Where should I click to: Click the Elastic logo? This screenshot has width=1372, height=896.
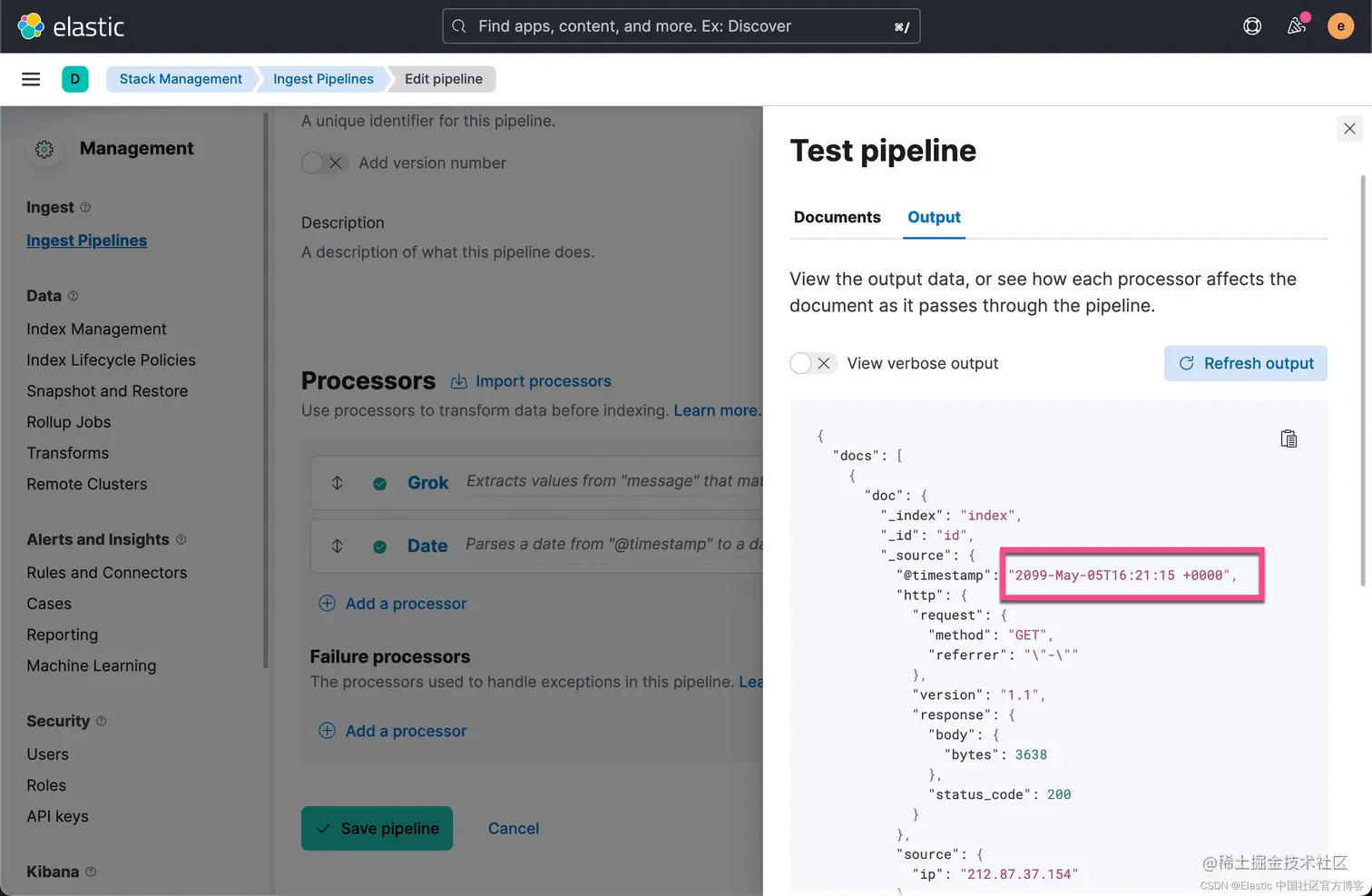click(71, 26)
